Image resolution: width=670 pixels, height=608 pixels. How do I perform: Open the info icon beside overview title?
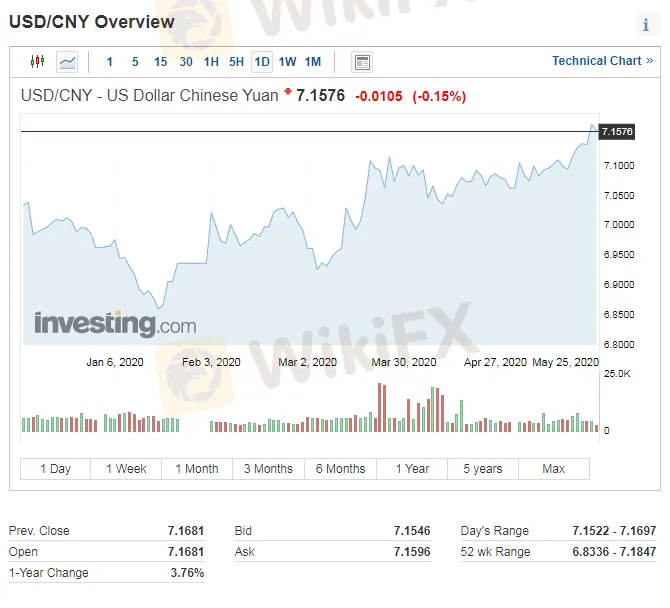coord(646,25)
